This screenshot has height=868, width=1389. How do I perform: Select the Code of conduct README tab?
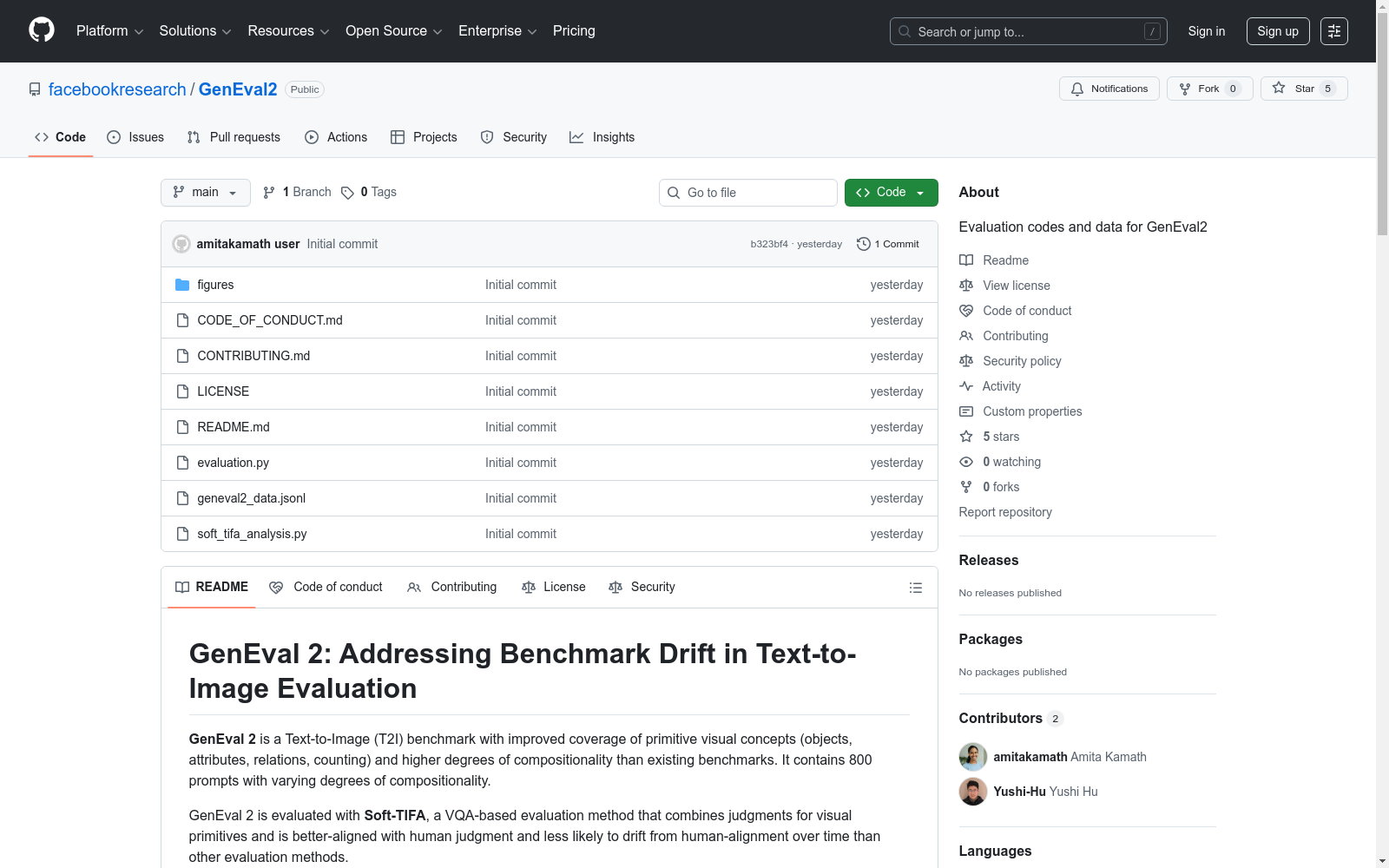[x=326, y=588]
